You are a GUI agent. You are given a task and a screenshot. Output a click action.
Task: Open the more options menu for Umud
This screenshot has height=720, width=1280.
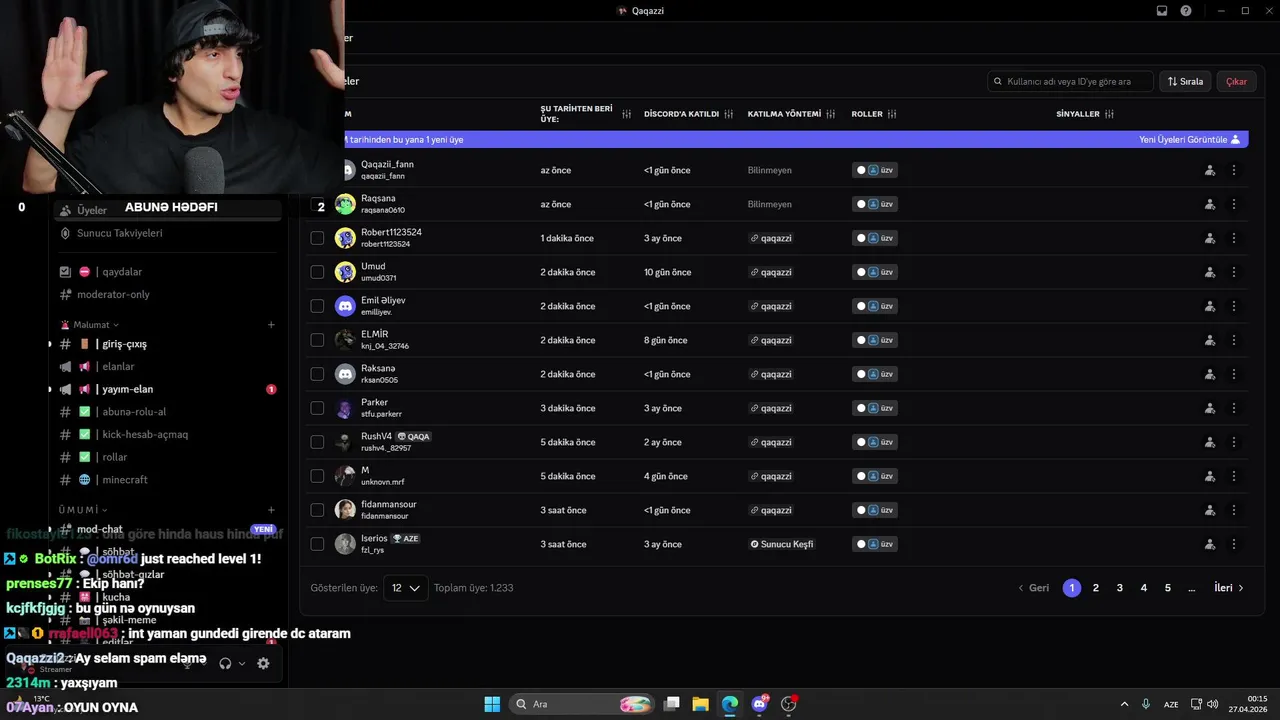[x=1233, y=272]
